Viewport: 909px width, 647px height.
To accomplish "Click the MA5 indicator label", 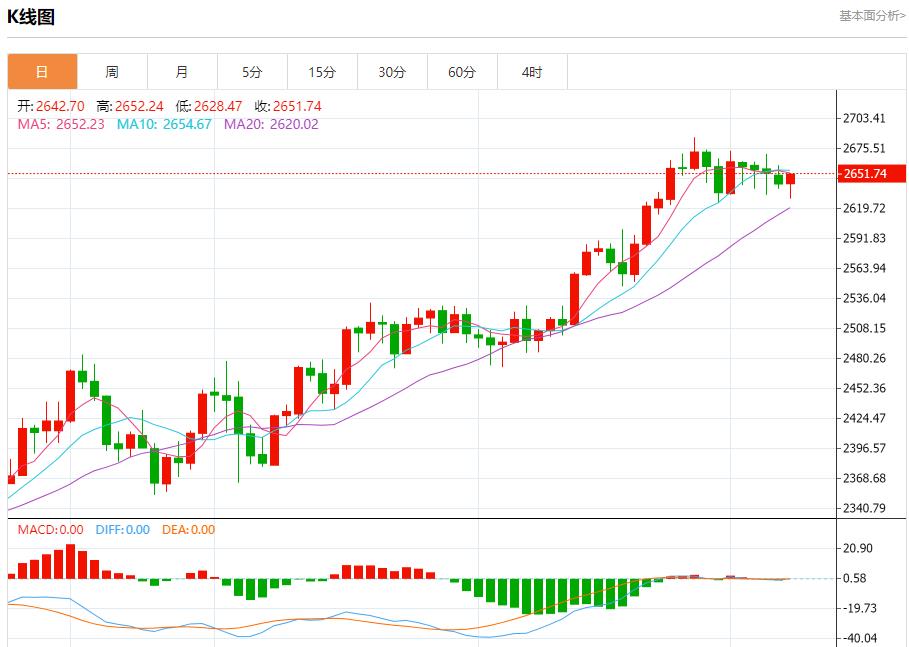I will pos(61,124).
